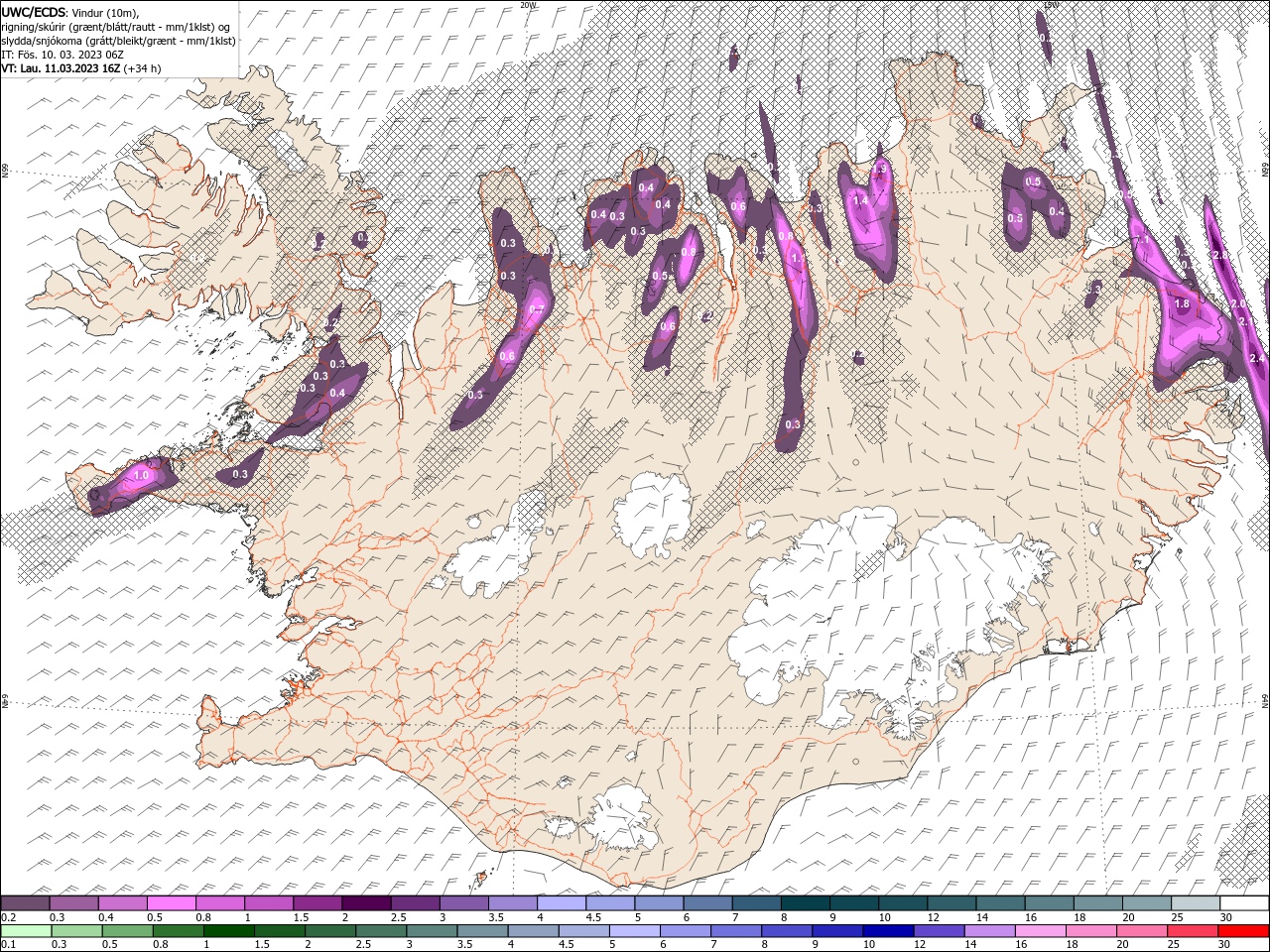
Task: Select the dark teal 9 swatch, upper legend row
Action: coord(854,903)
